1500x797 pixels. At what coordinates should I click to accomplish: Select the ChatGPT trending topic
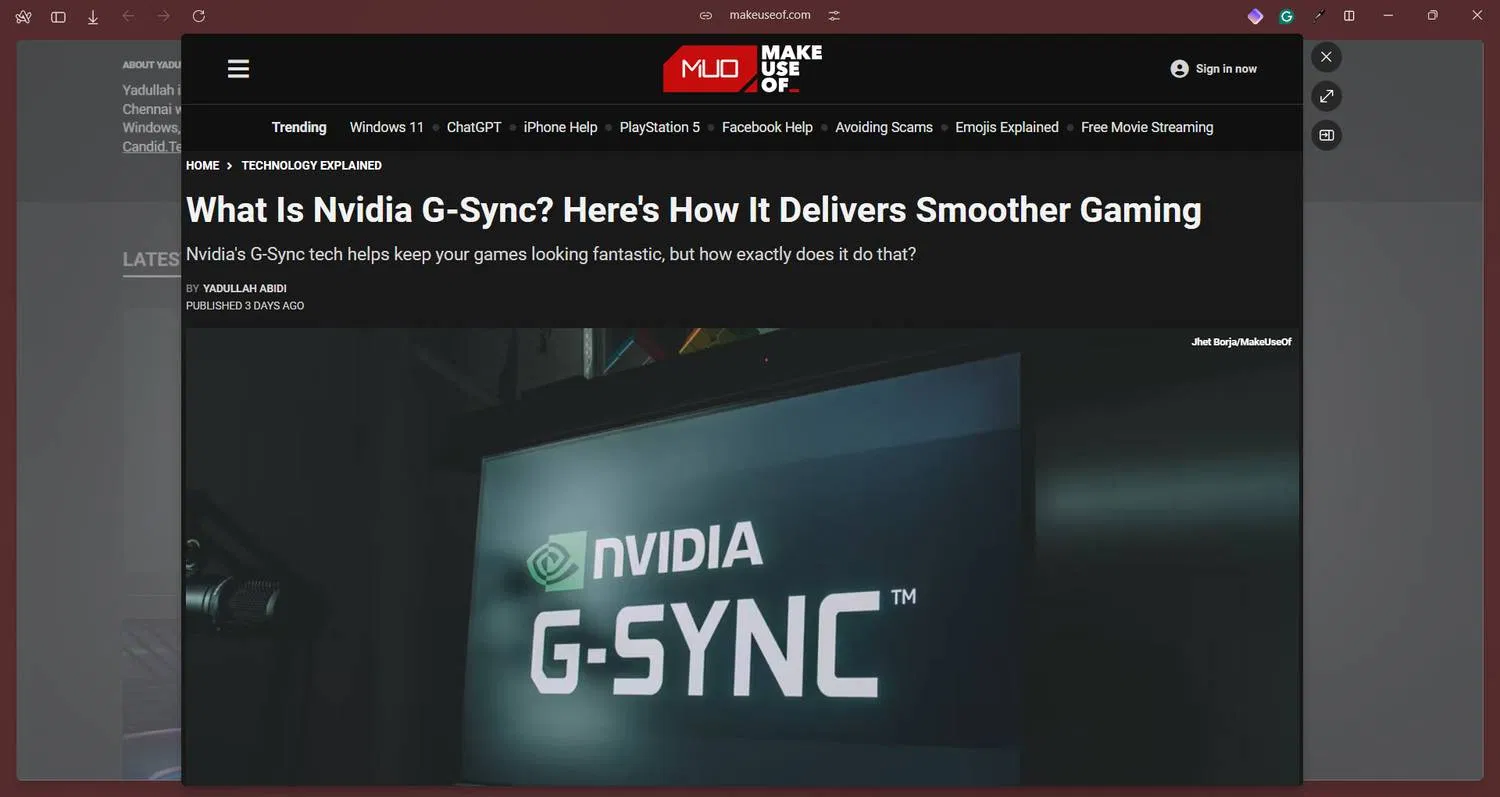click(474, 127)
